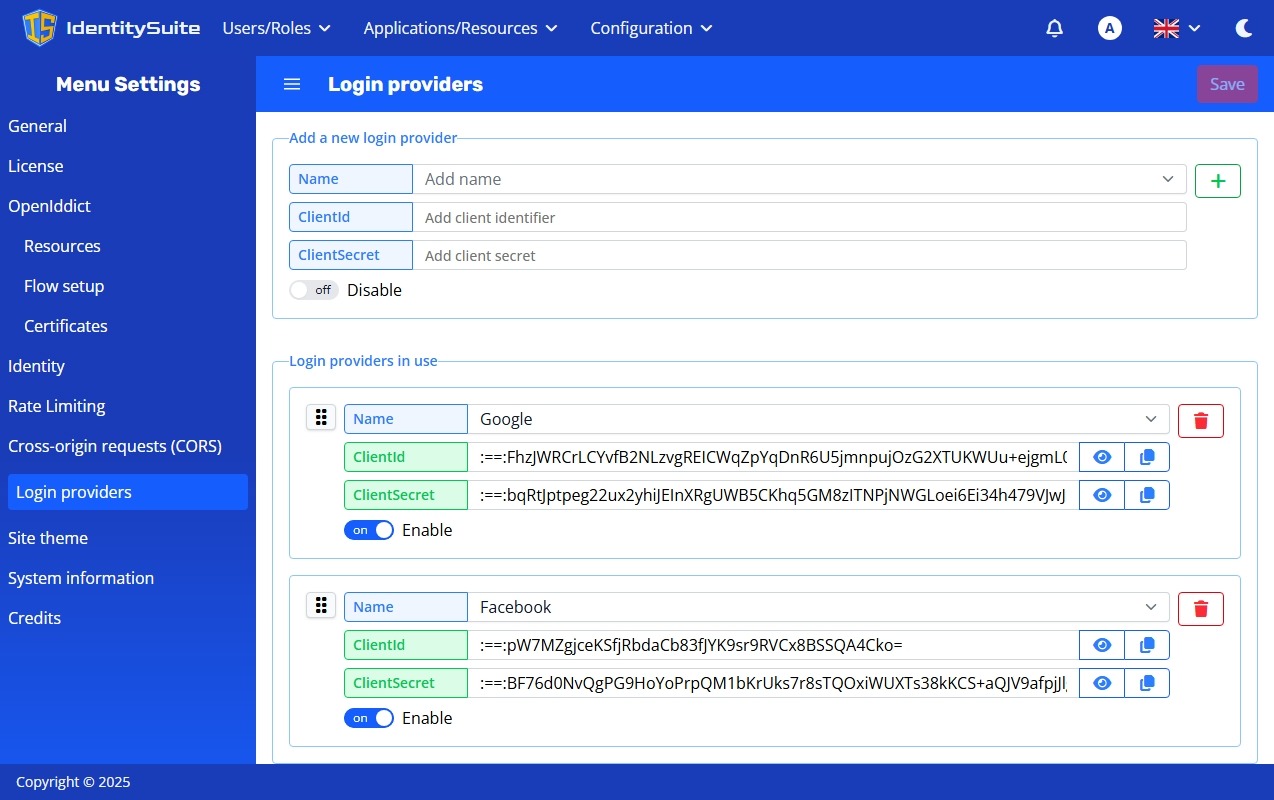This screenshot has height=800, width=1274.
Task: Toggle the Facebook provider Enable switch
Action: (369, 718)
